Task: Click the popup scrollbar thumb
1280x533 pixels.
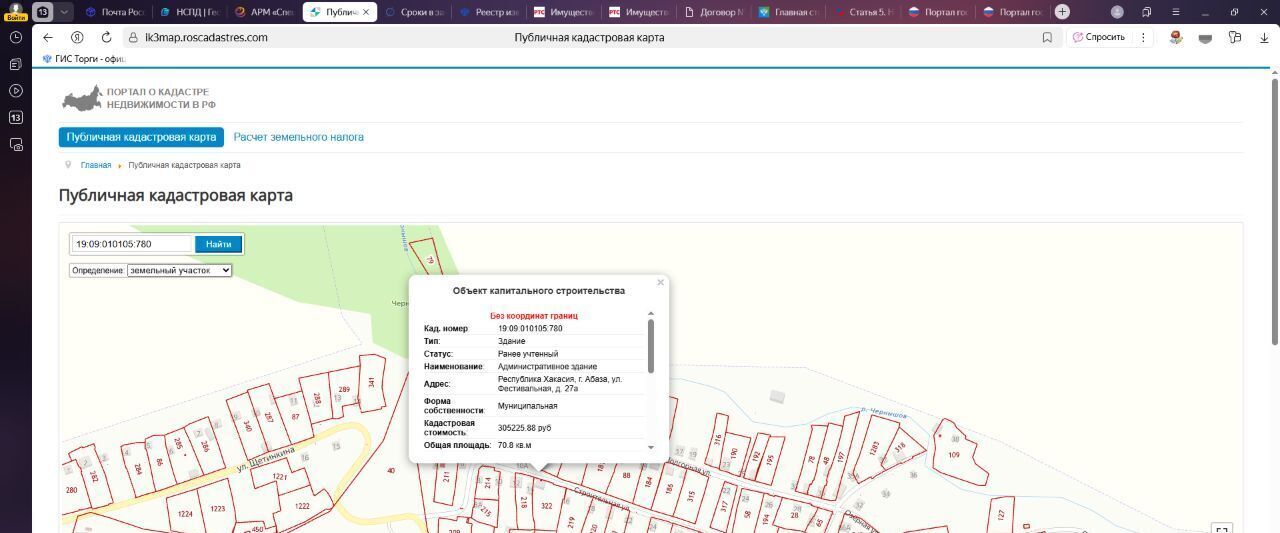Action: [651, 346]
